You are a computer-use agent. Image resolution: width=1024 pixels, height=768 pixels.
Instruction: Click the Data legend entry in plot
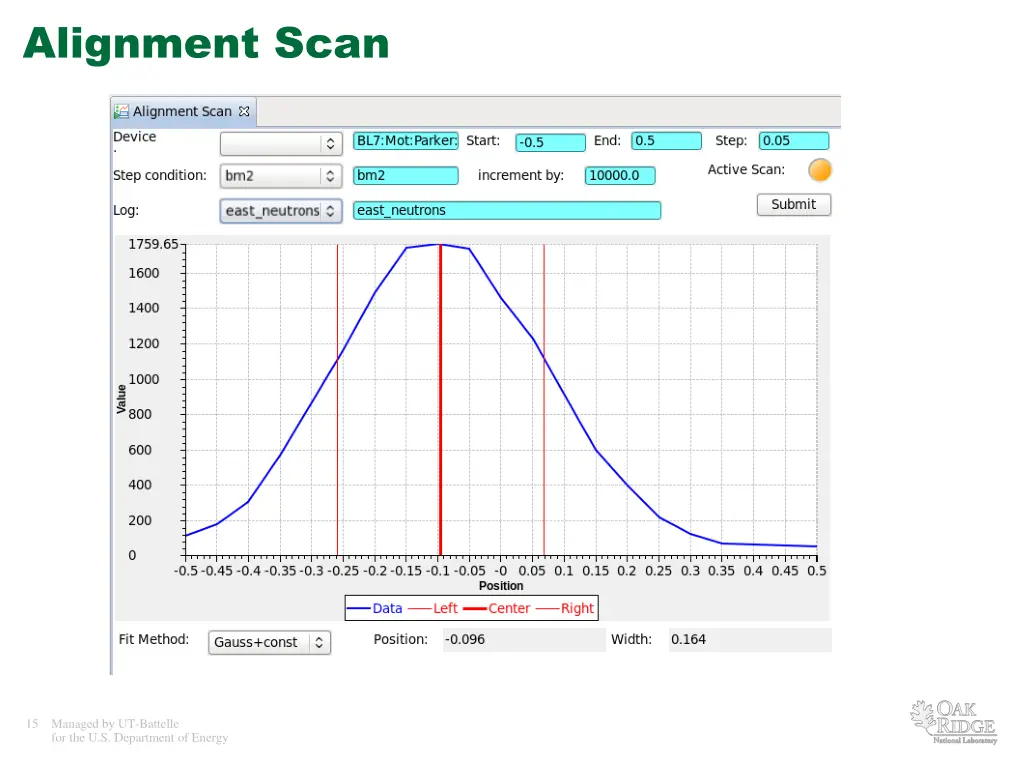pyautogui.click(x=375, y=608)
